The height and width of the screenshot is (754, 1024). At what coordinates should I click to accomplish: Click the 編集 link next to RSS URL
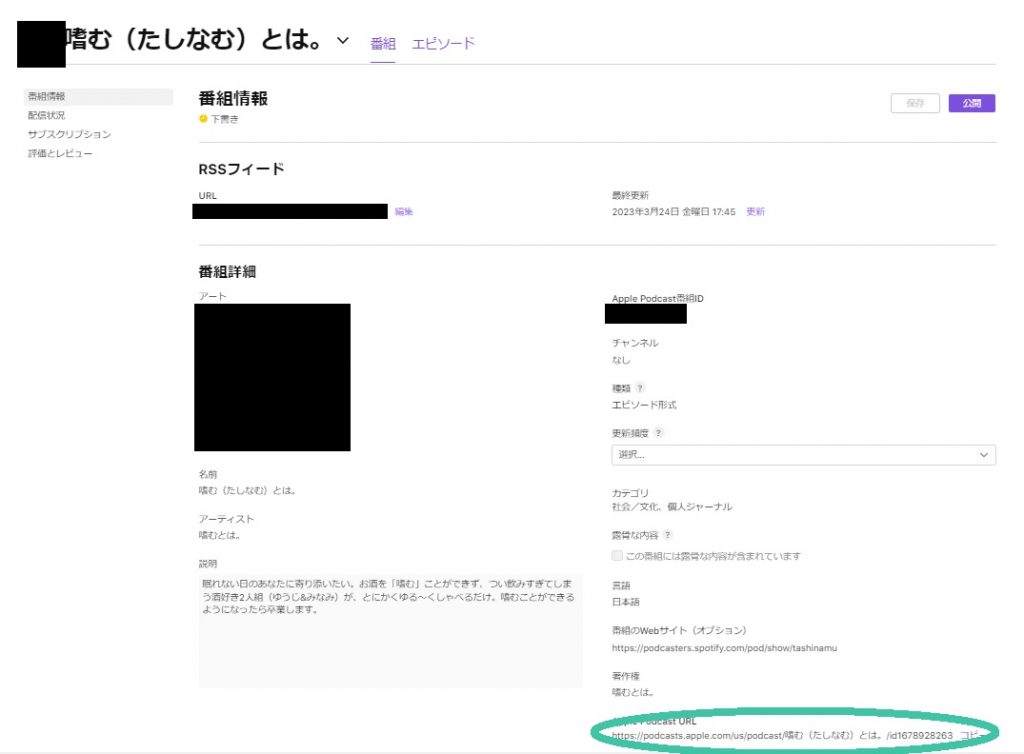pos(404,212)
